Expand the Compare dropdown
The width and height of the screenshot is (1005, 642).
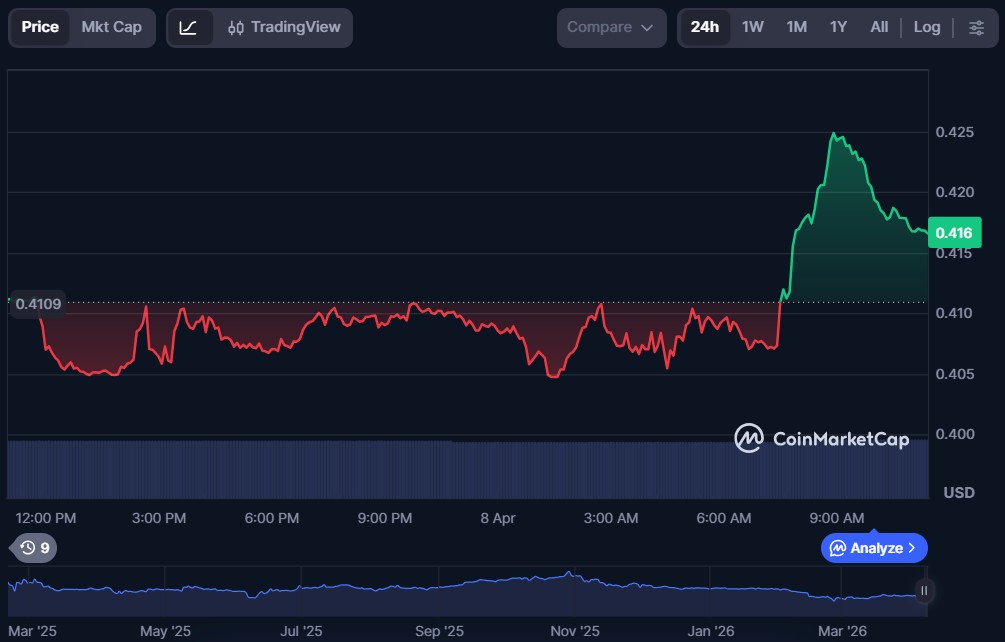(611, 27)
